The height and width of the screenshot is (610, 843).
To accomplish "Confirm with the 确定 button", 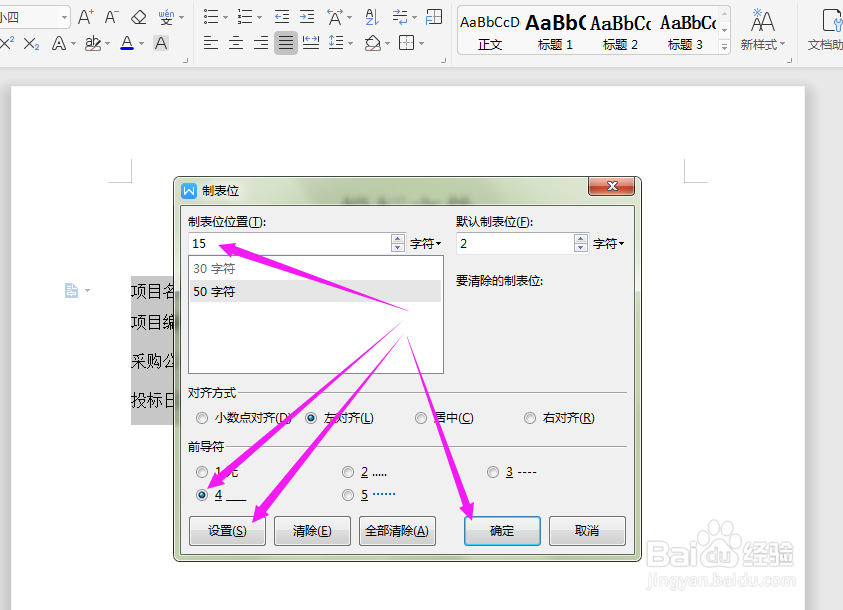I will point(501,531).
